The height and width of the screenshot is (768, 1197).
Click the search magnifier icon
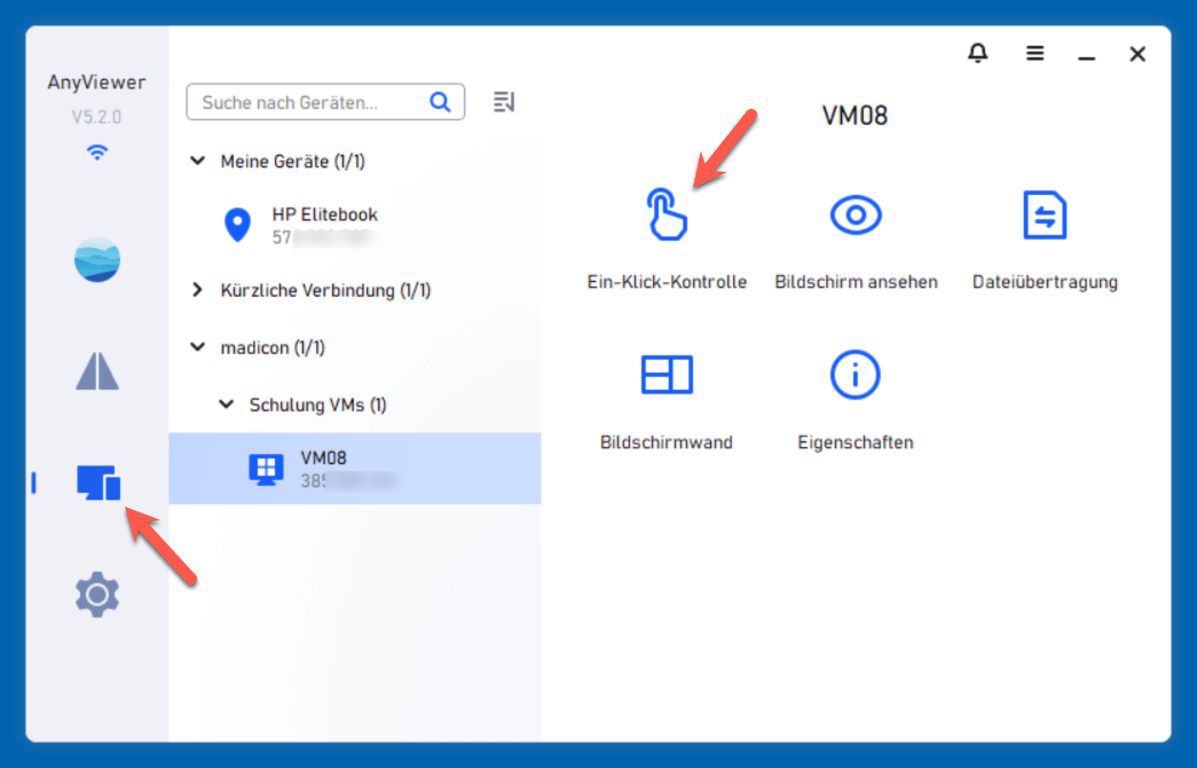440,102
